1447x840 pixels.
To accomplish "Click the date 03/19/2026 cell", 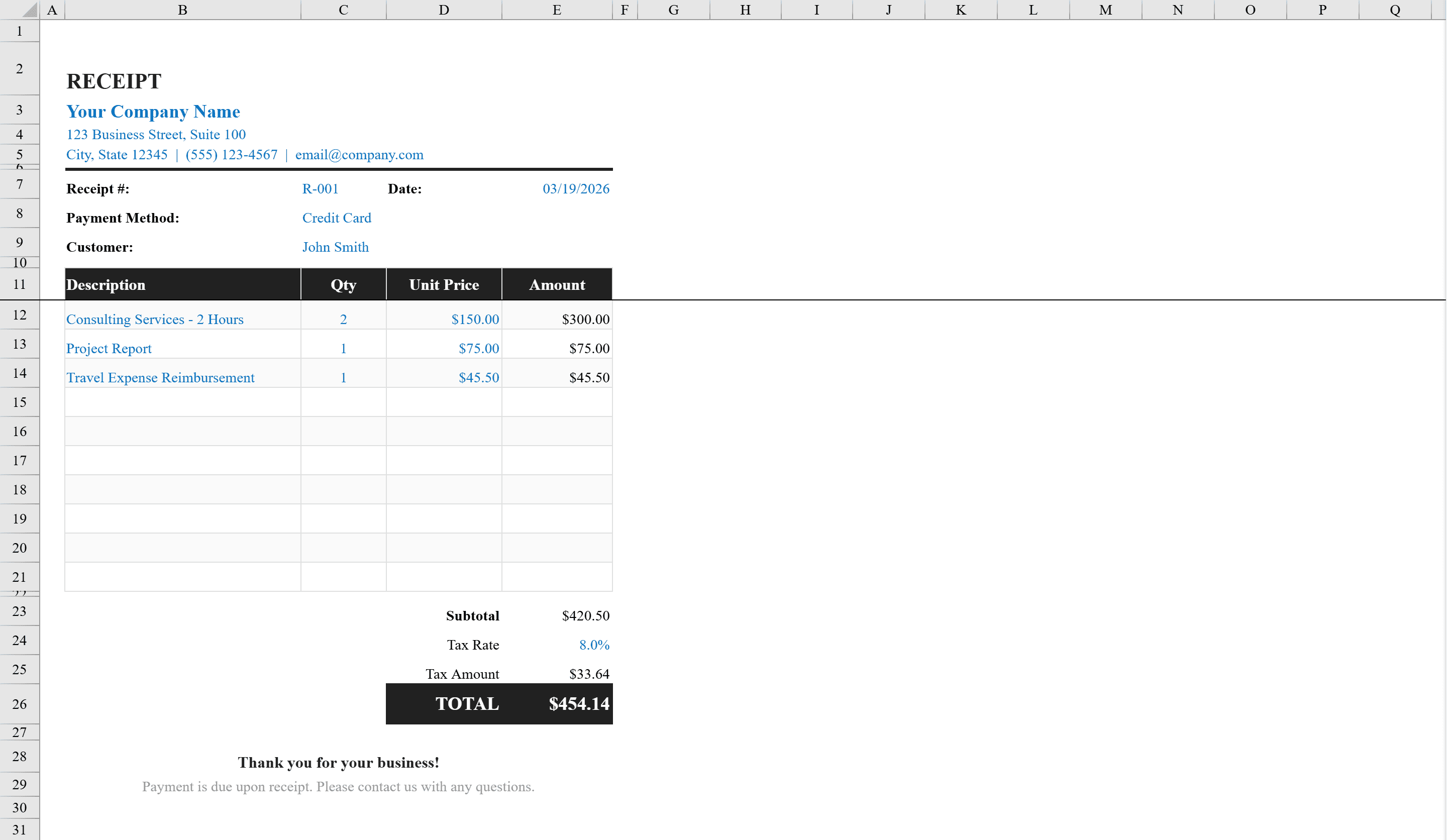I will 576,188.
